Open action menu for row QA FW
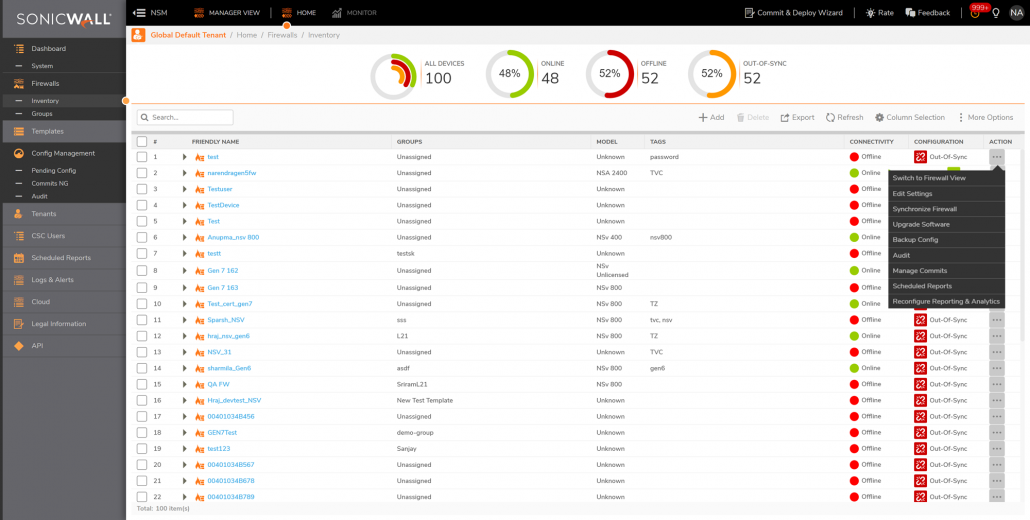Image resolution: width=1030 pixels, height=520 pixels. 997,384
